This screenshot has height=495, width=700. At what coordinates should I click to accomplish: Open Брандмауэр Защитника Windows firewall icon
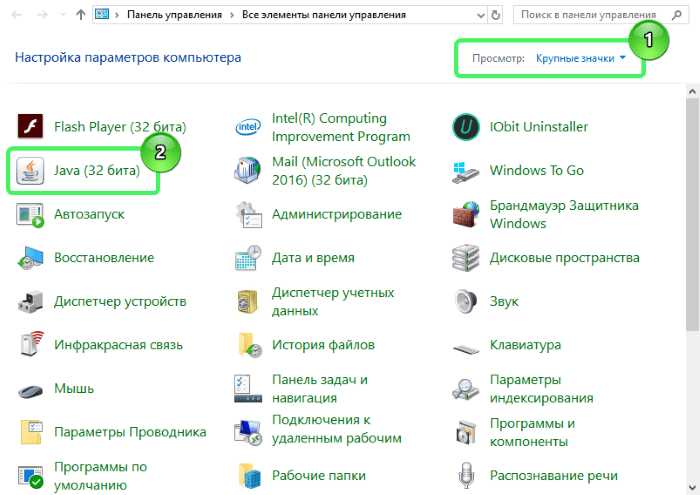tap(466, 215)
